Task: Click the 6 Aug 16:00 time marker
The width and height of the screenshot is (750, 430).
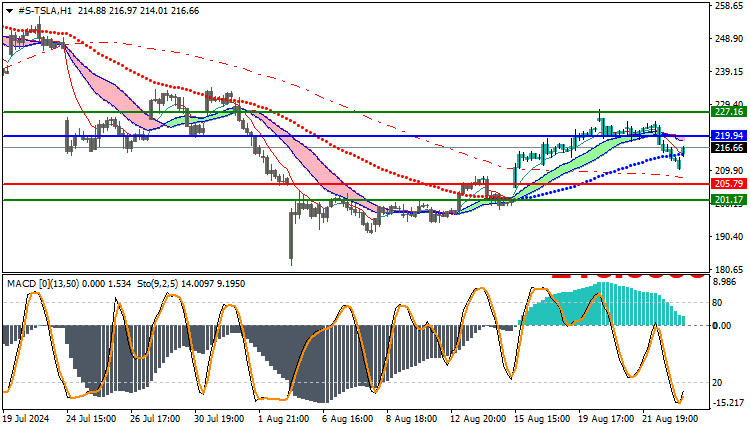Action: point(348,419)
